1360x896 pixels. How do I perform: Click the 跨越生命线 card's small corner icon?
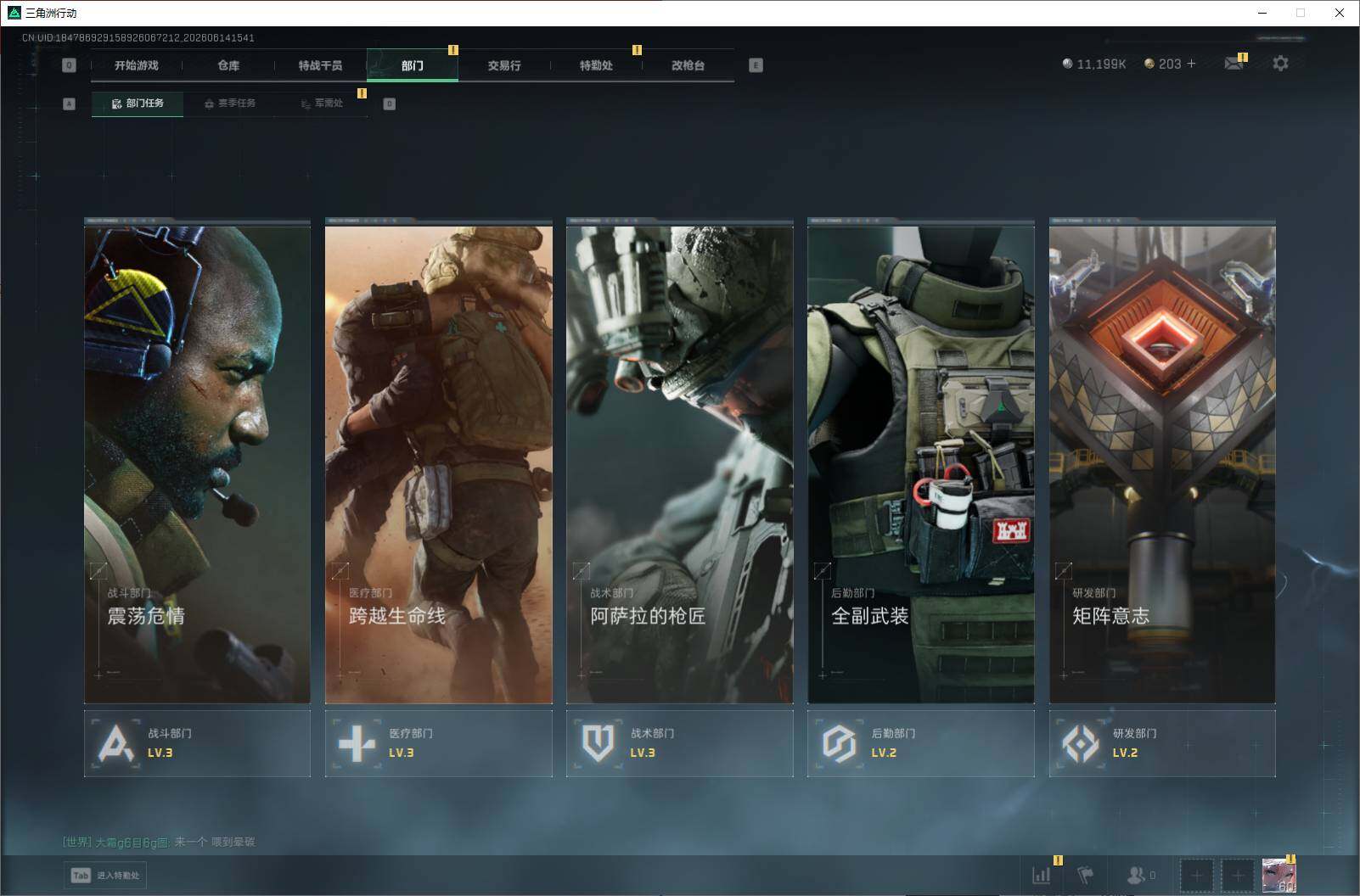[340, 571]
